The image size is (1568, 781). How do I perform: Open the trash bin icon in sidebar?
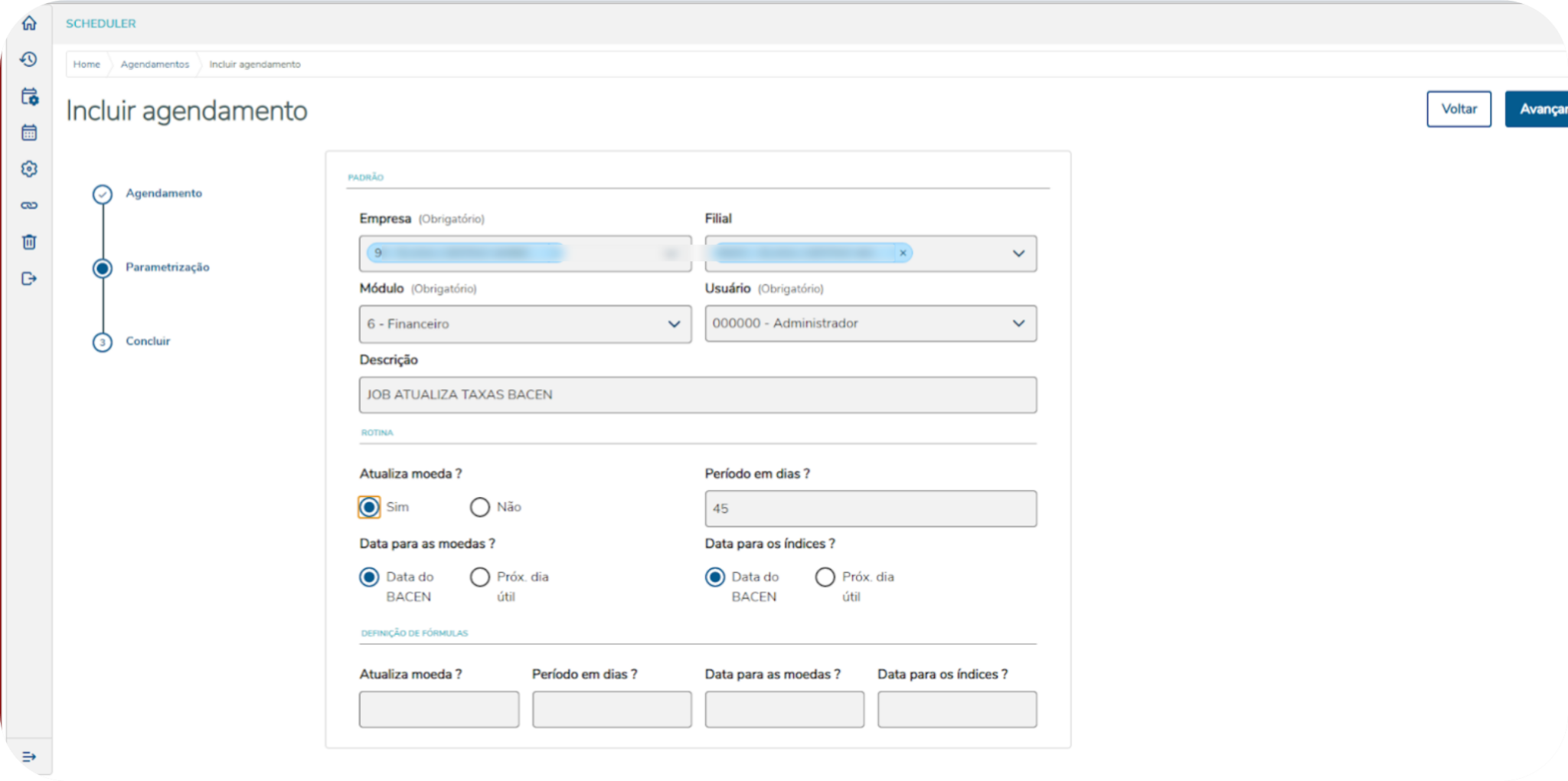29,242
